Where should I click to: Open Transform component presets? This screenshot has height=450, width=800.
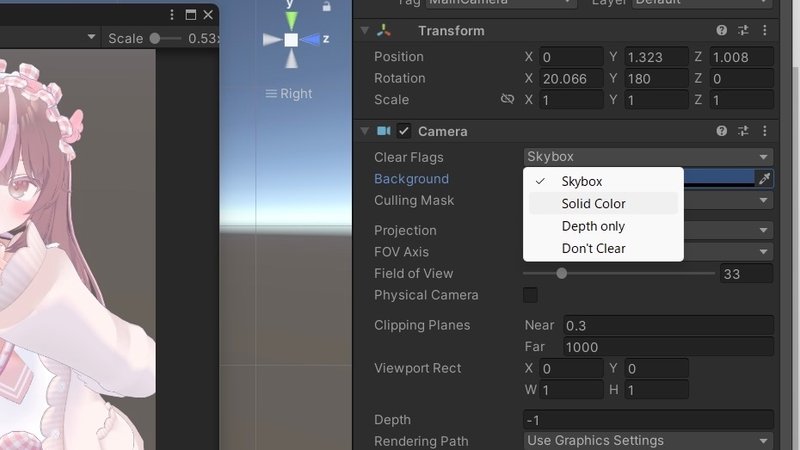[743, 30]
